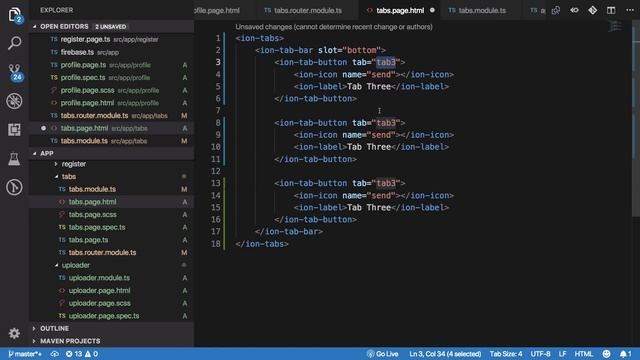Open the Explorer view in activity bar

pos(14,15)
